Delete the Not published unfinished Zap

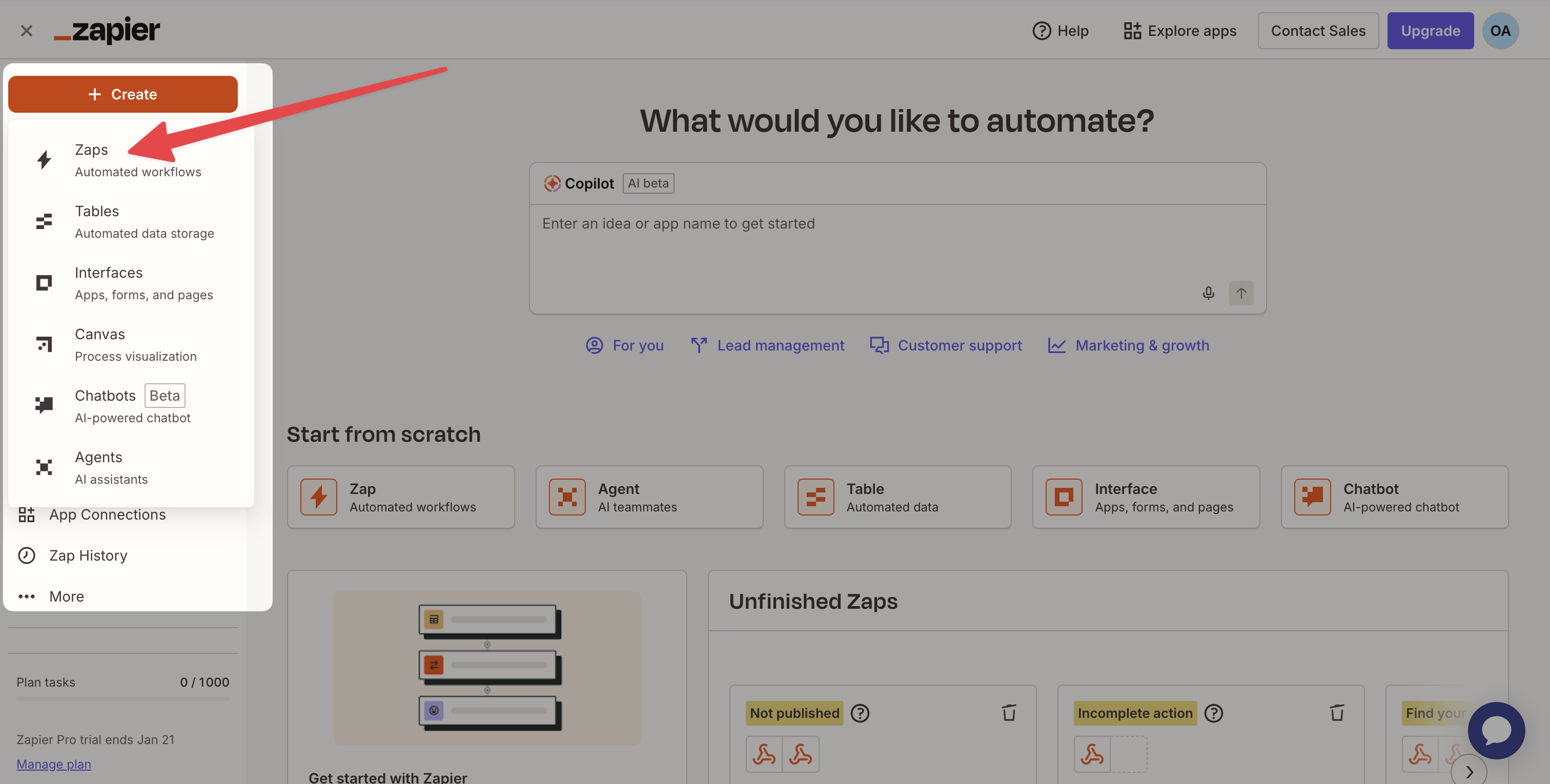(1008, 712)
